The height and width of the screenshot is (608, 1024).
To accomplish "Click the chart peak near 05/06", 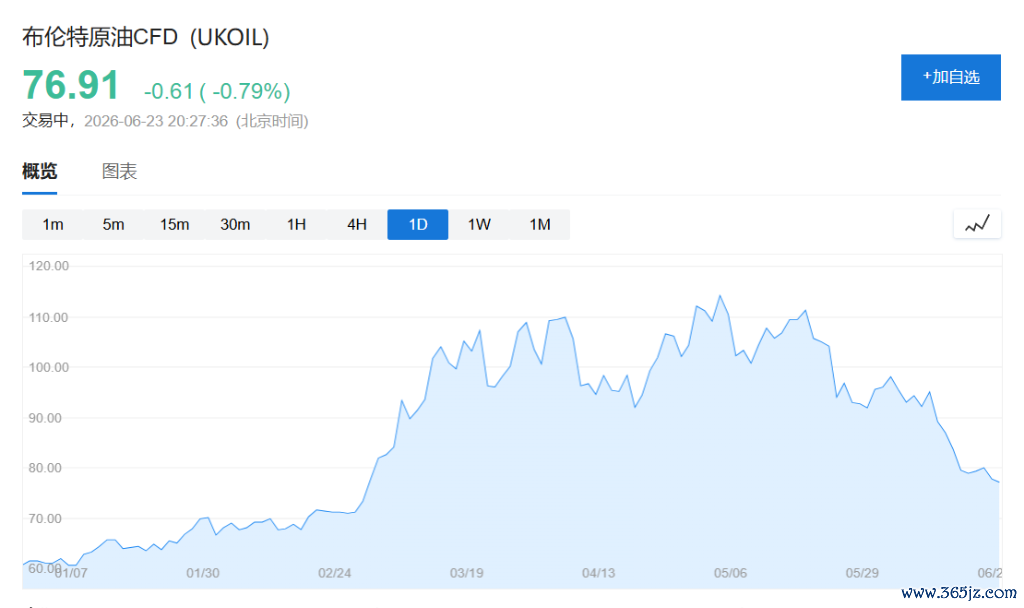I will tap(720, 296).
